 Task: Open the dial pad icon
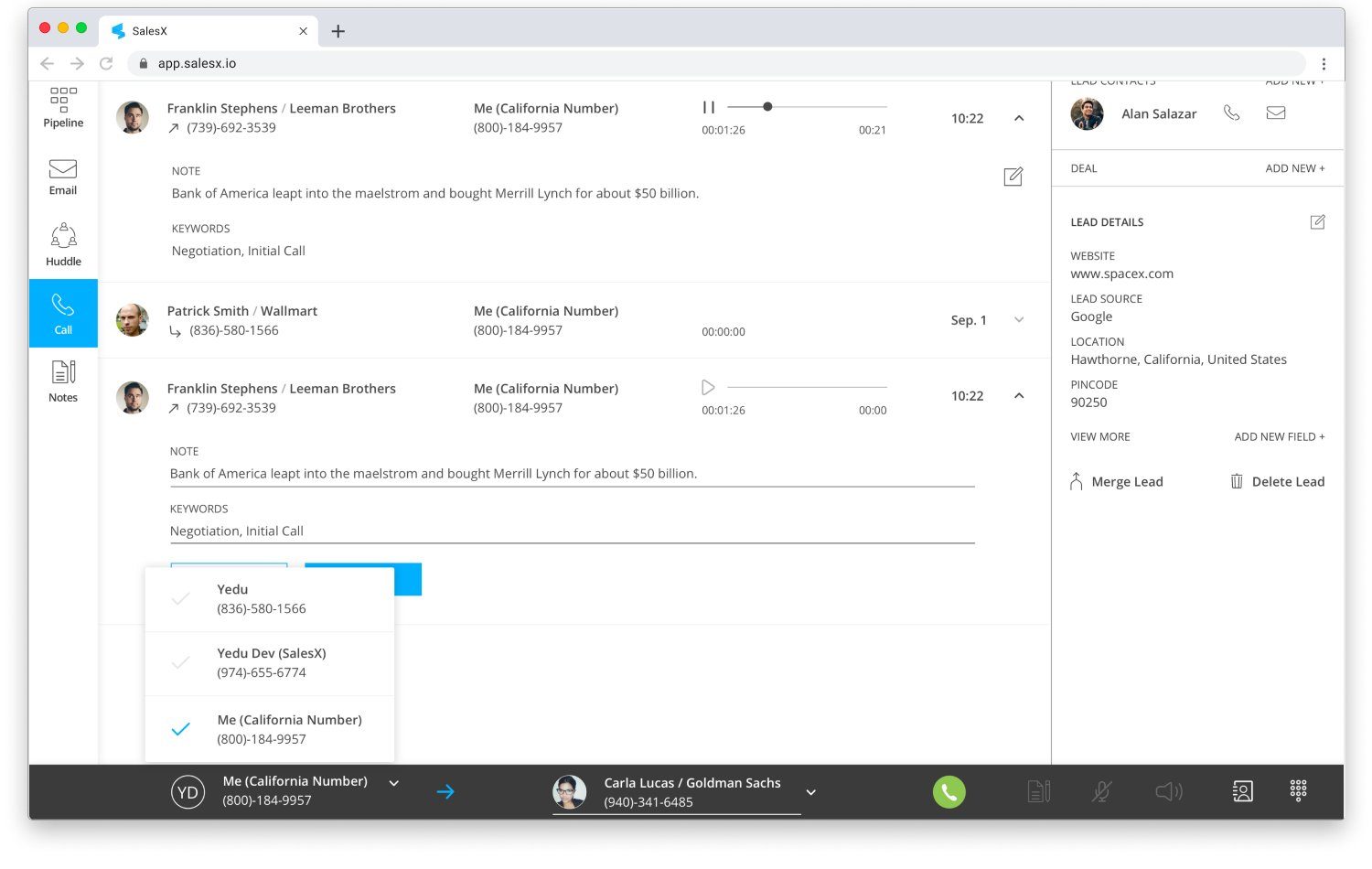[x=1298, y=791]
